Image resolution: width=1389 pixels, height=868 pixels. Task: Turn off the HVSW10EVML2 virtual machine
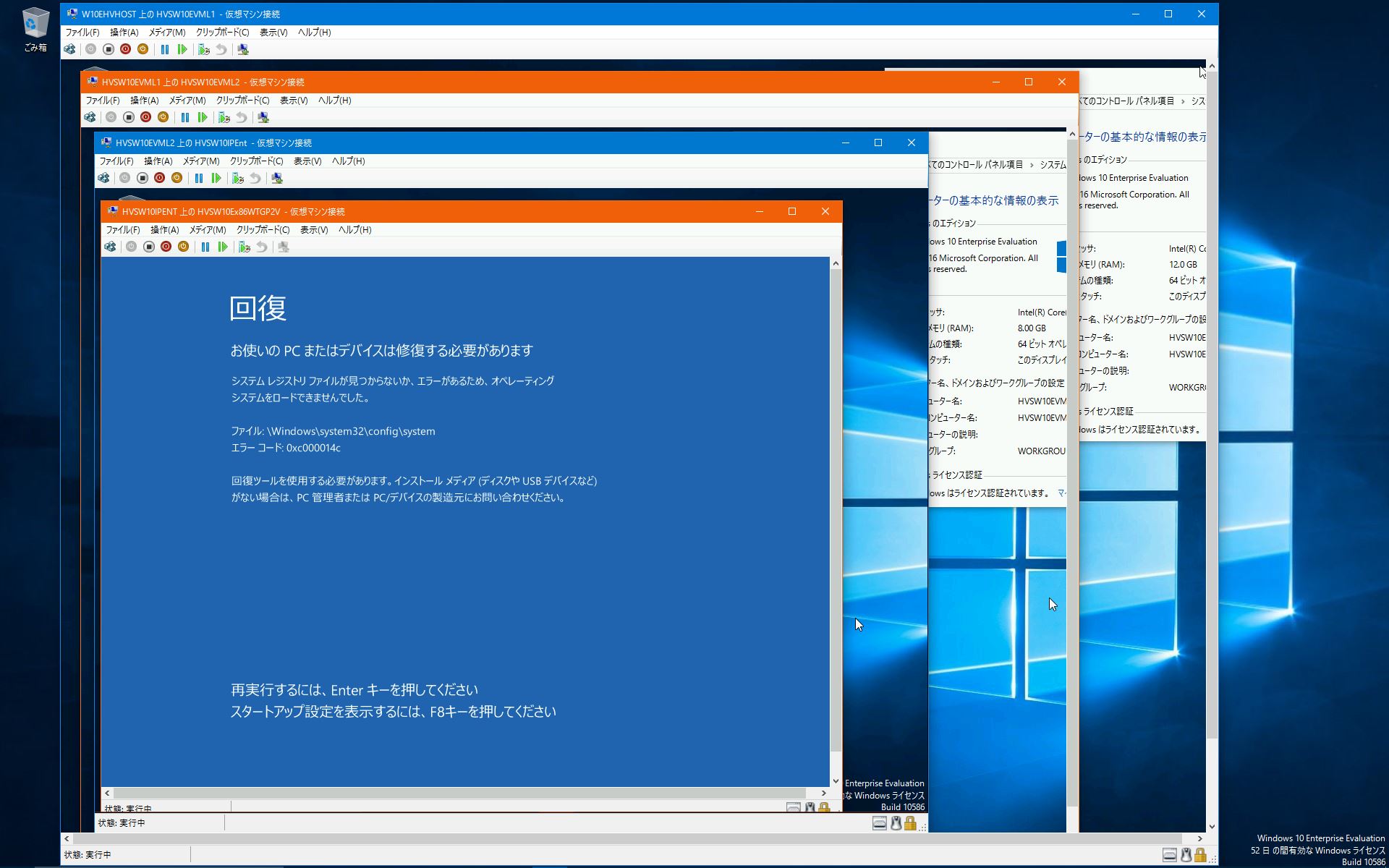(x=128, y=117)
